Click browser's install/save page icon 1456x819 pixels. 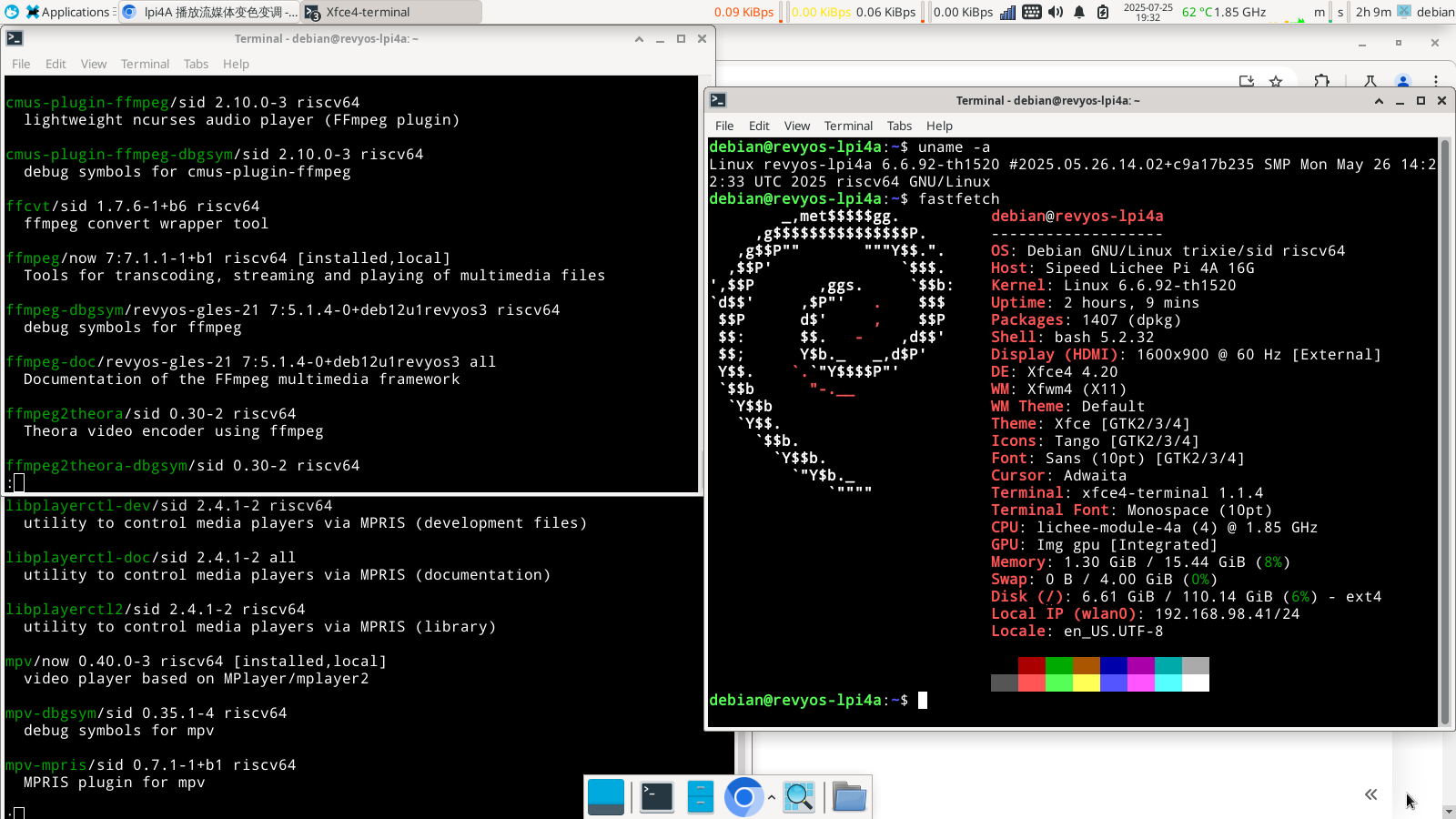point(1247,81)
